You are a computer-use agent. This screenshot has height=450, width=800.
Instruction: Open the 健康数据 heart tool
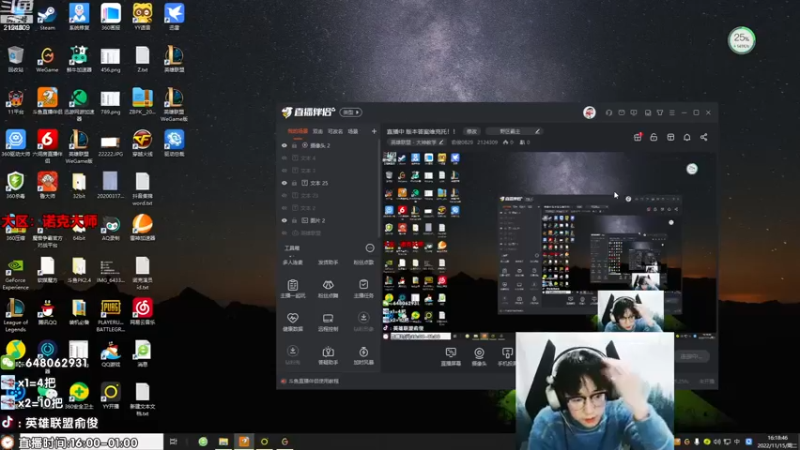click(x=292, y=322)
